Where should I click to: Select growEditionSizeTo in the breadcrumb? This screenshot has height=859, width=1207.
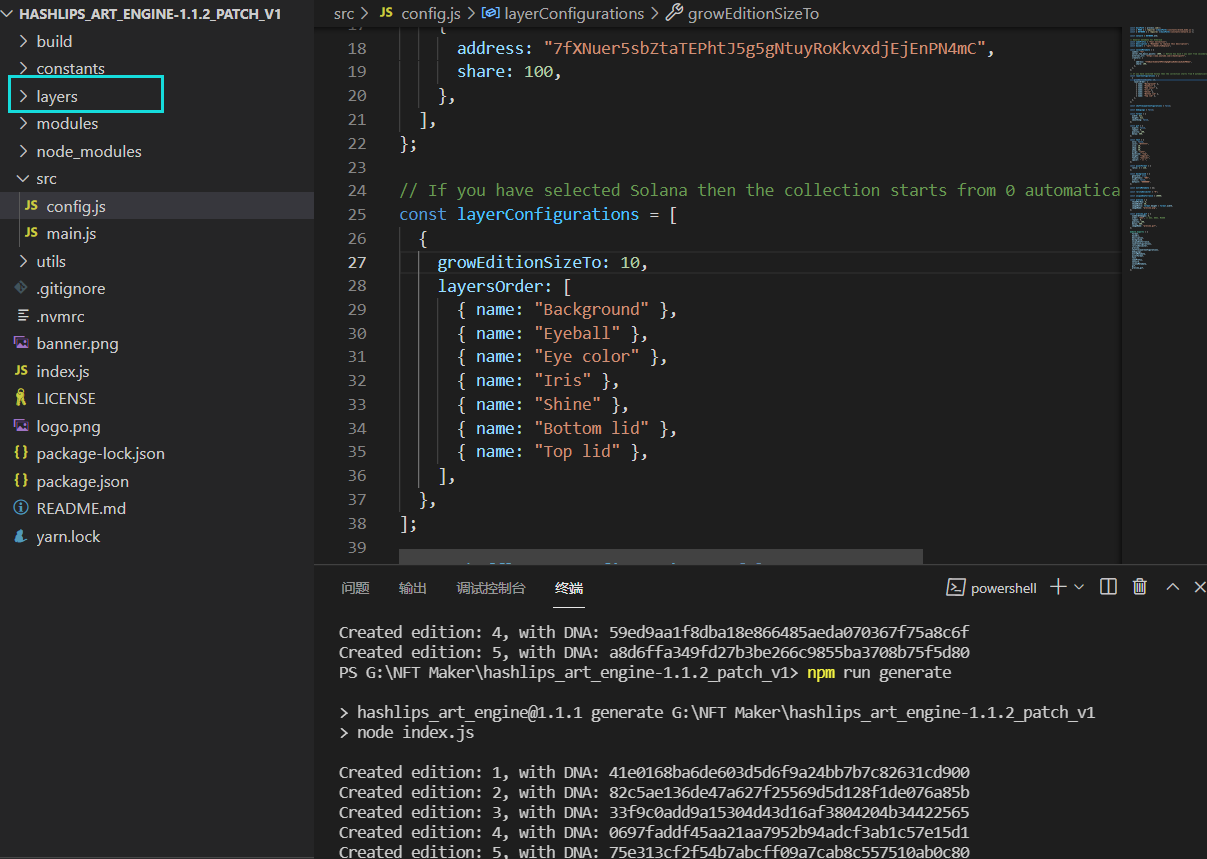pos(753,14)
